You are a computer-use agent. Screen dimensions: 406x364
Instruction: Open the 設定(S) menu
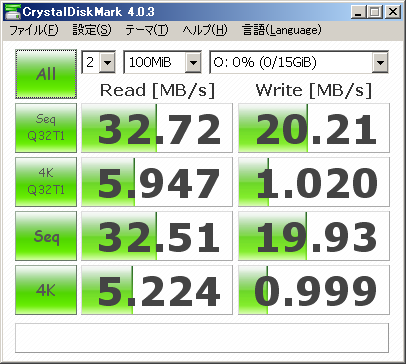(92, 31)
